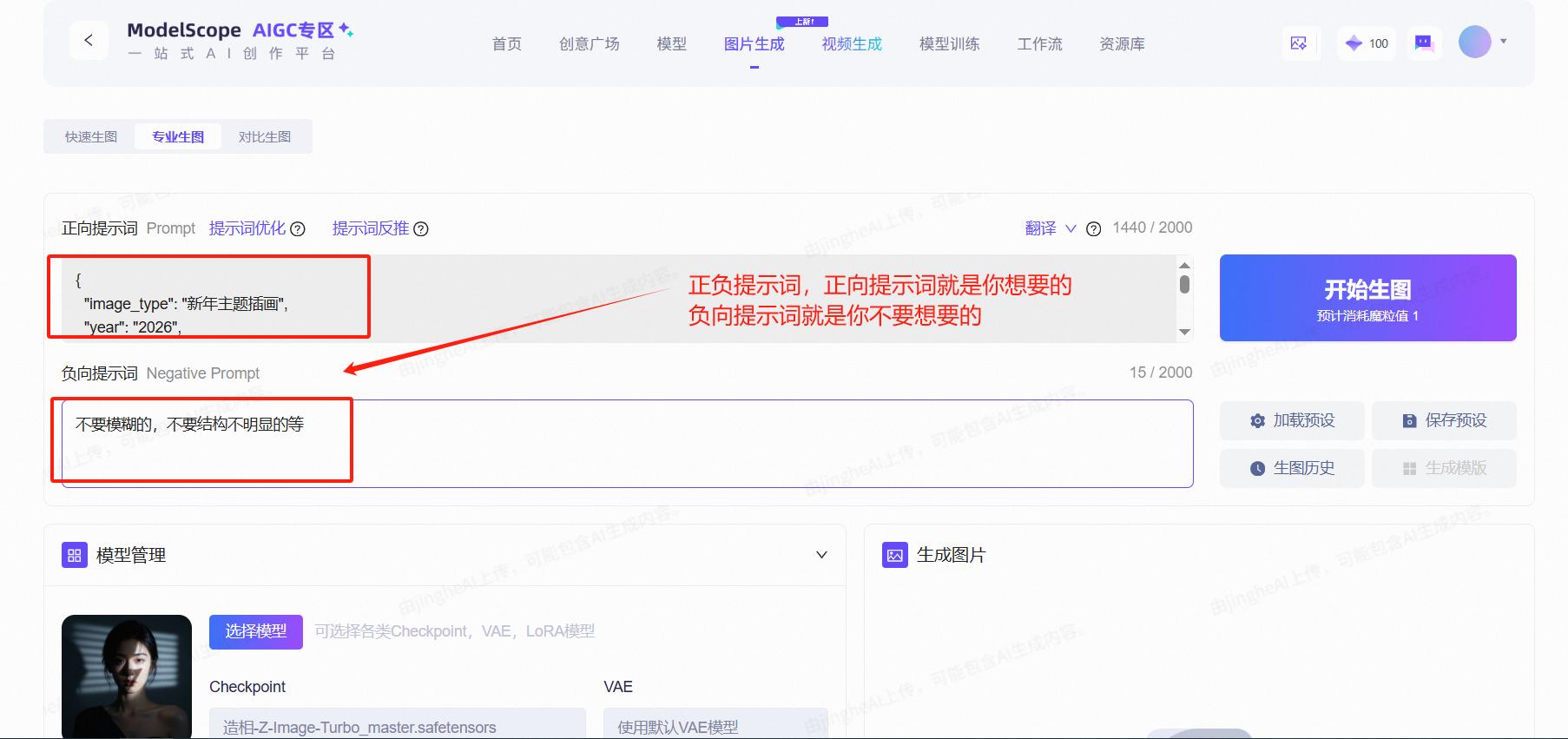
Task: Collapse the 模型管理 panel chevron
Action: click(821, 555)
